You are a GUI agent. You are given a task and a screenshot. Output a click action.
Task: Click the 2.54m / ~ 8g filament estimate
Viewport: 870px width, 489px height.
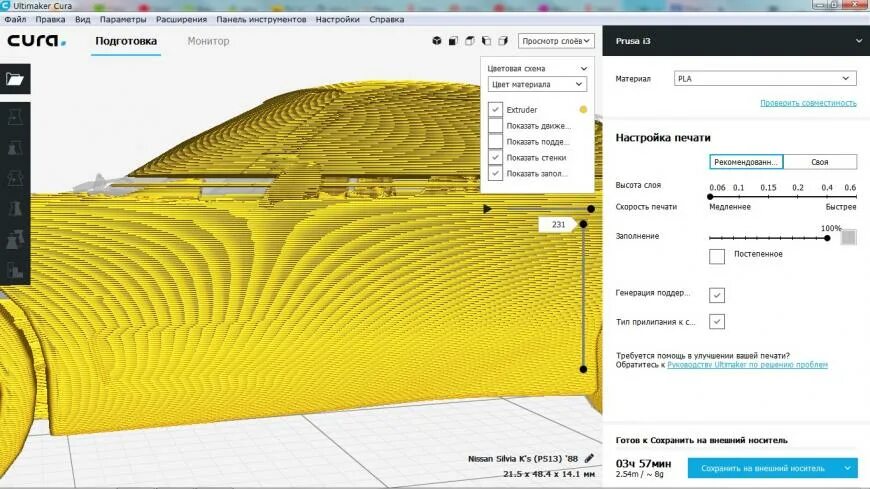point(639,475)
